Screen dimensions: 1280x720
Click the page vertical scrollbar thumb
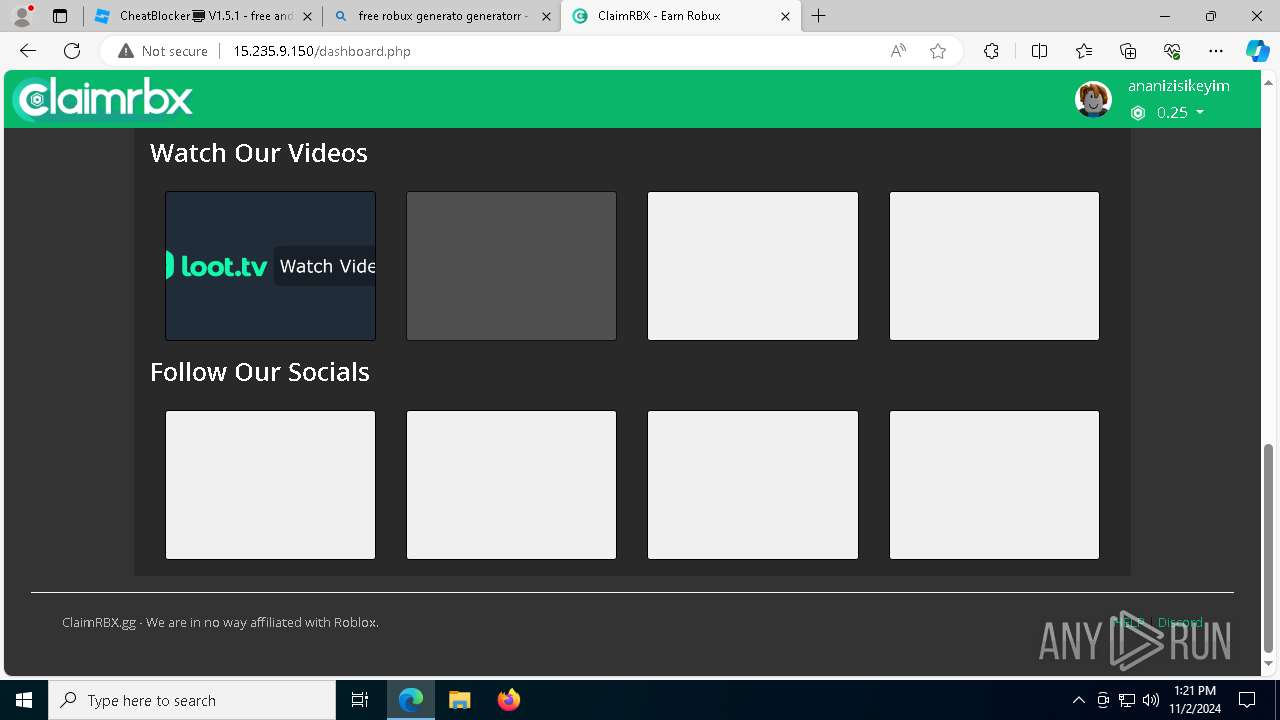(1269, 548)
